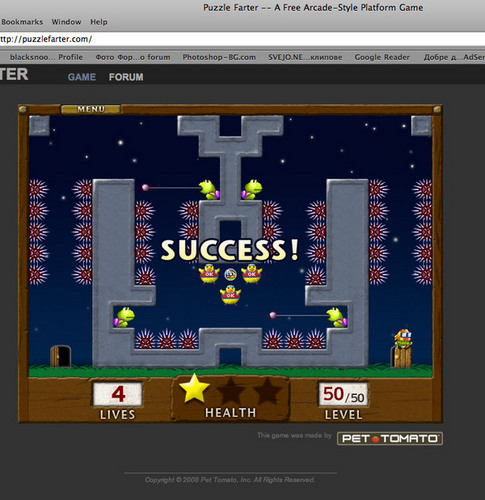The width and height of the screenshot is (485, 500).
Task: Click the upper frog's red tongue ball
Action: 145,187
